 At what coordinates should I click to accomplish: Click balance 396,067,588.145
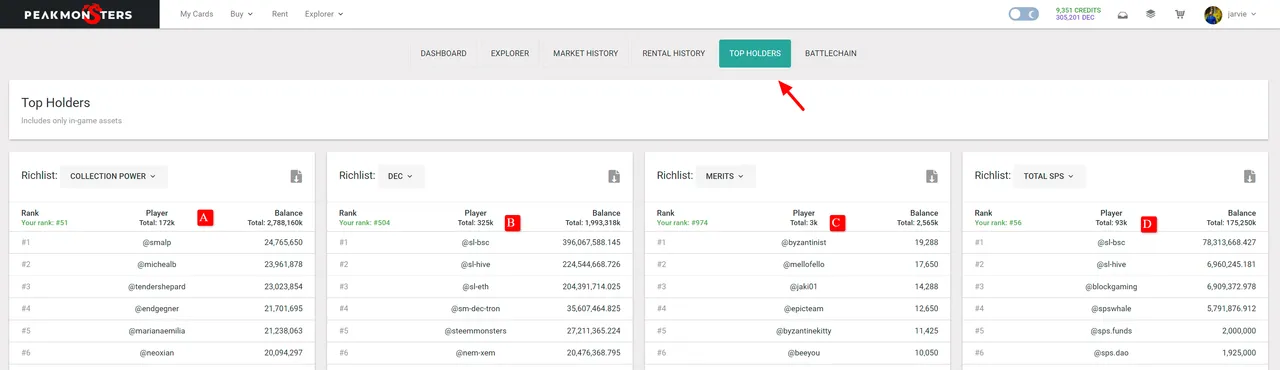590,243
